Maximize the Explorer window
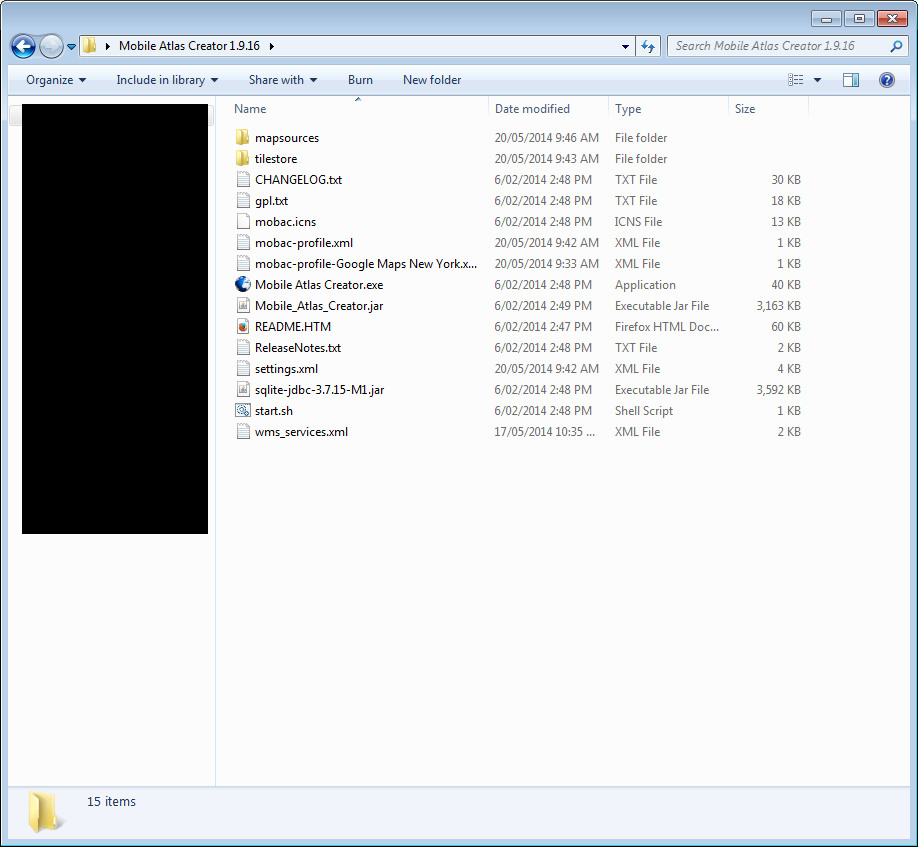The height and width of the screenshot is (847, 918). 859,19
